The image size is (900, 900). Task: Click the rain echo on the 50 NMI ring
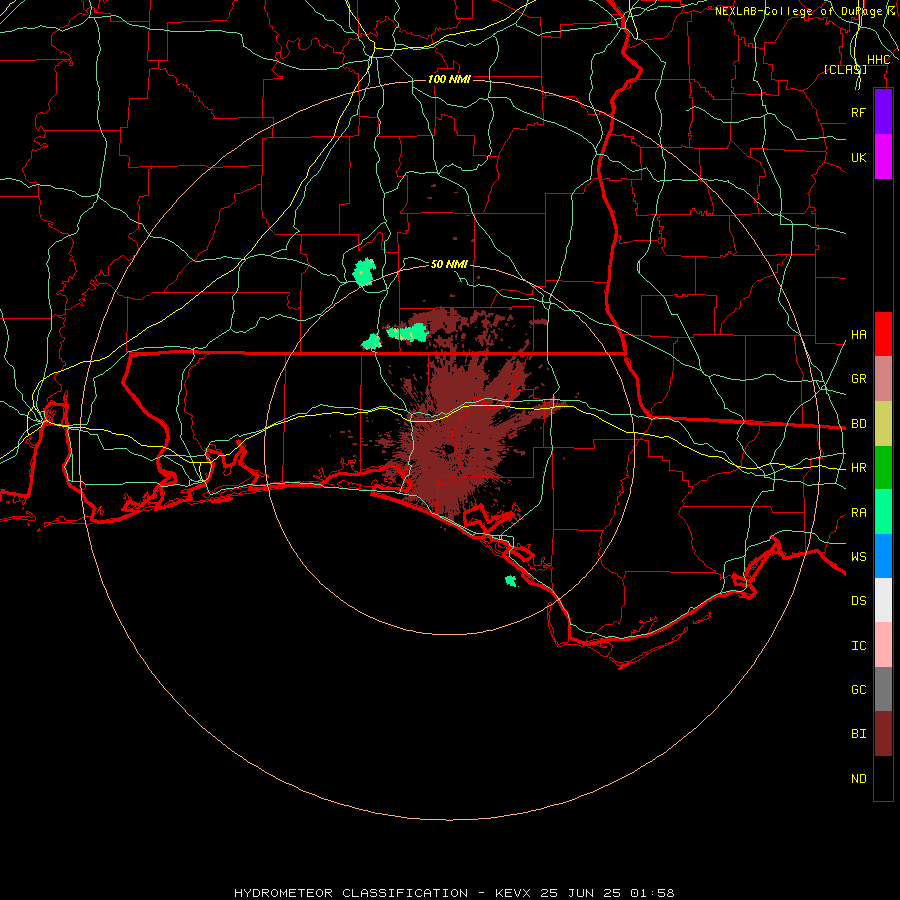coord(364,272)
